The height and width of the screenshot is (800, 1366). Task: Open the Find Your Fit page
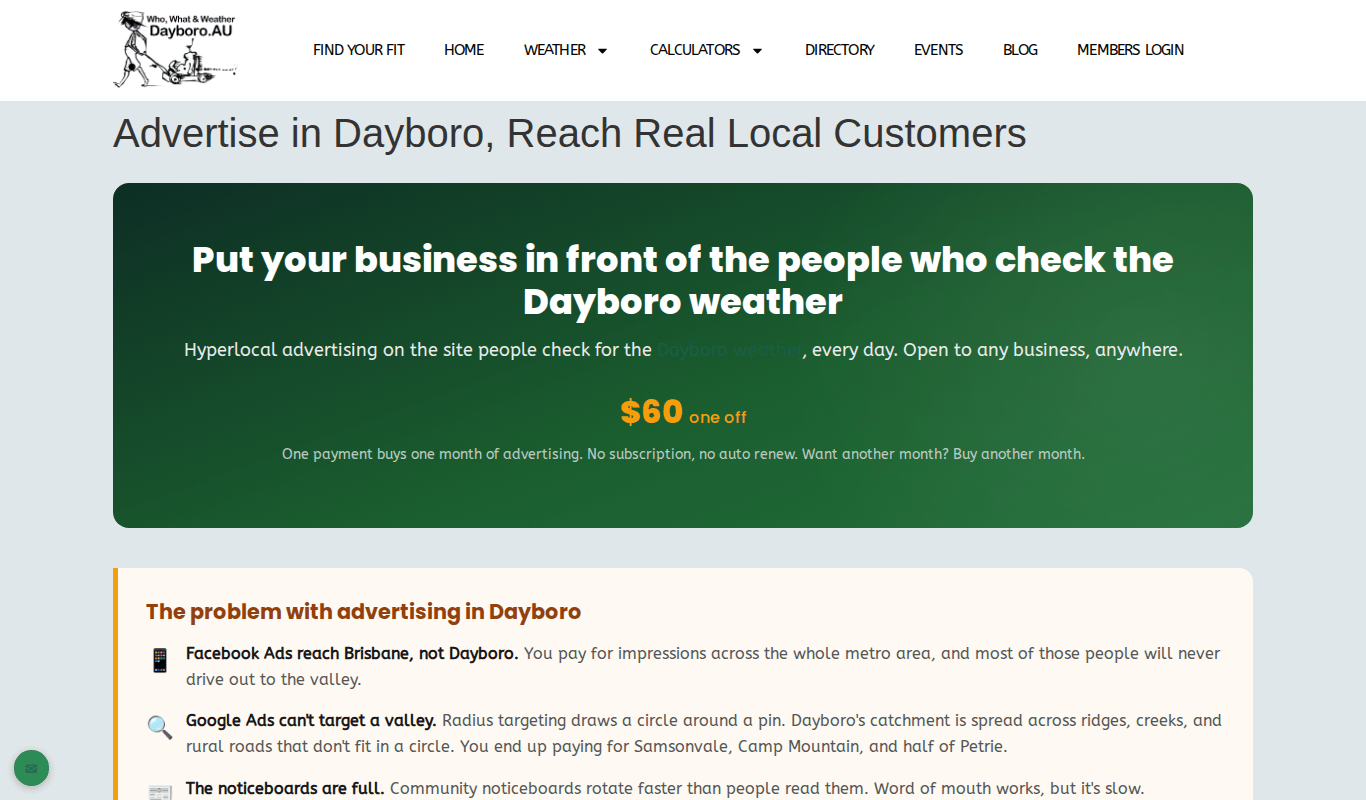[359, 50]
